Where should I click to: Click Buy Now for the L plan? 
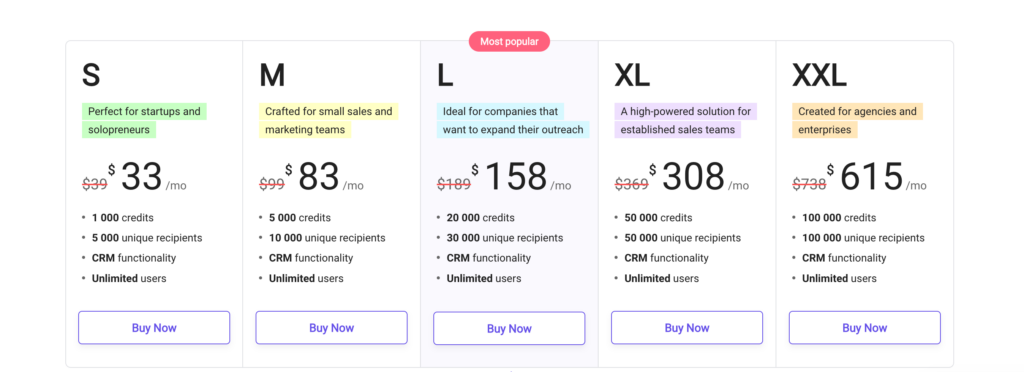(x=509, y=328)
